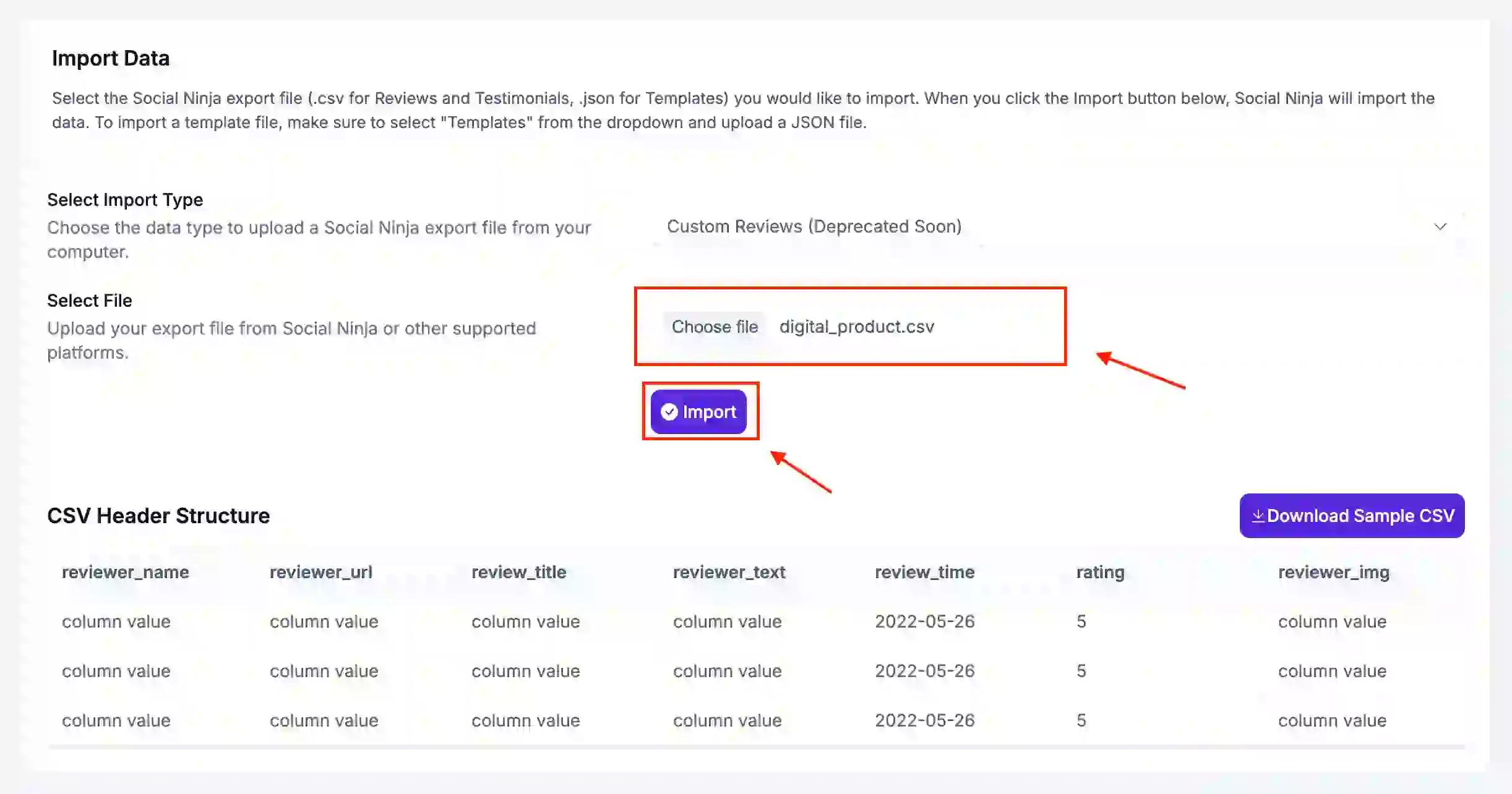Click the chevron icon on the import type dropdown

tap(1441, 226)
